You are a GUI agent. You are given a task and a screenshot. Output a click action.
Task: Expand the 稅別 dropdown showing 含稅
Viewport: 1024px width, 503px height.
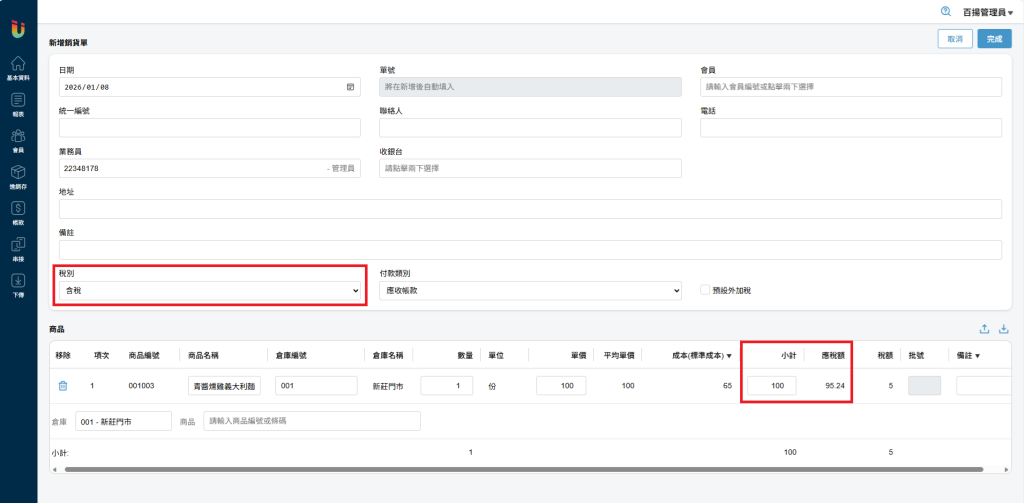(210, 290)
